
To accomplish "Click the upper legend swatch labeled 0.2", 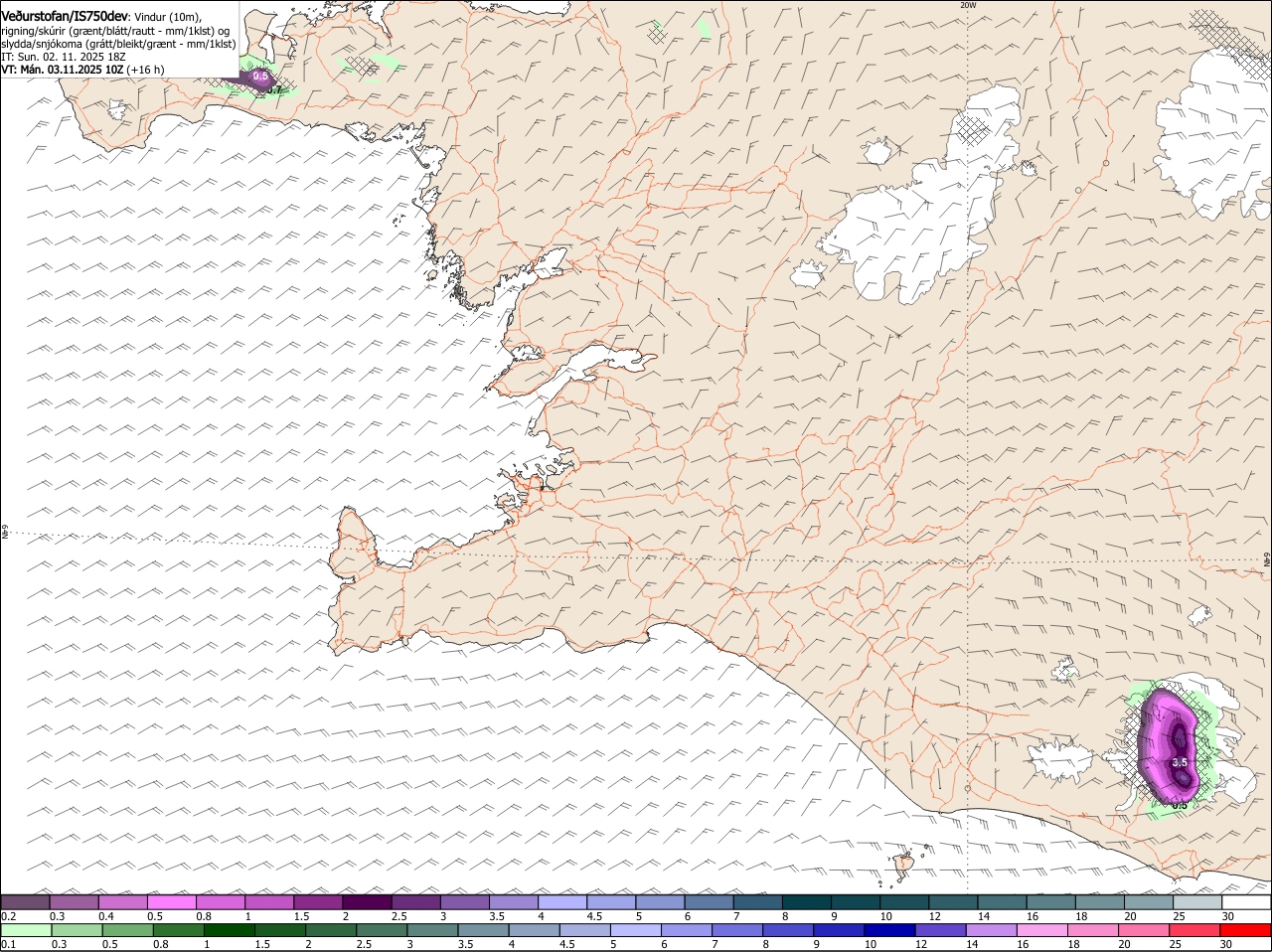I will [25, 902].
